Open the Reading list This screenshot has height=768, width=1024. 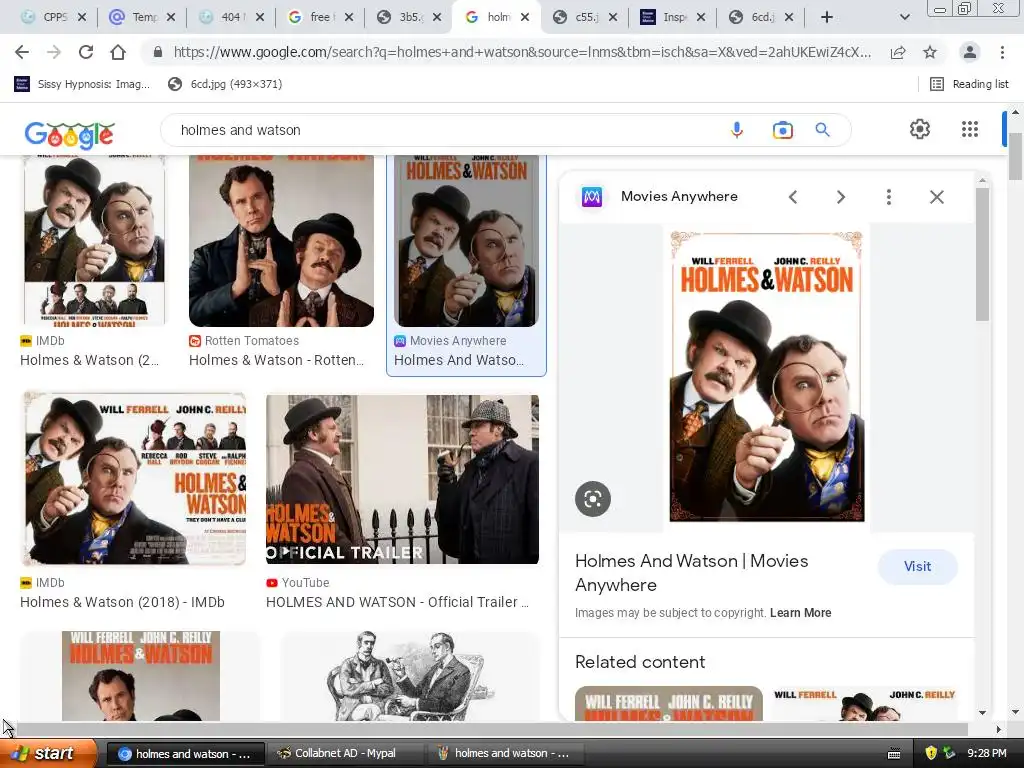[969, 84]
